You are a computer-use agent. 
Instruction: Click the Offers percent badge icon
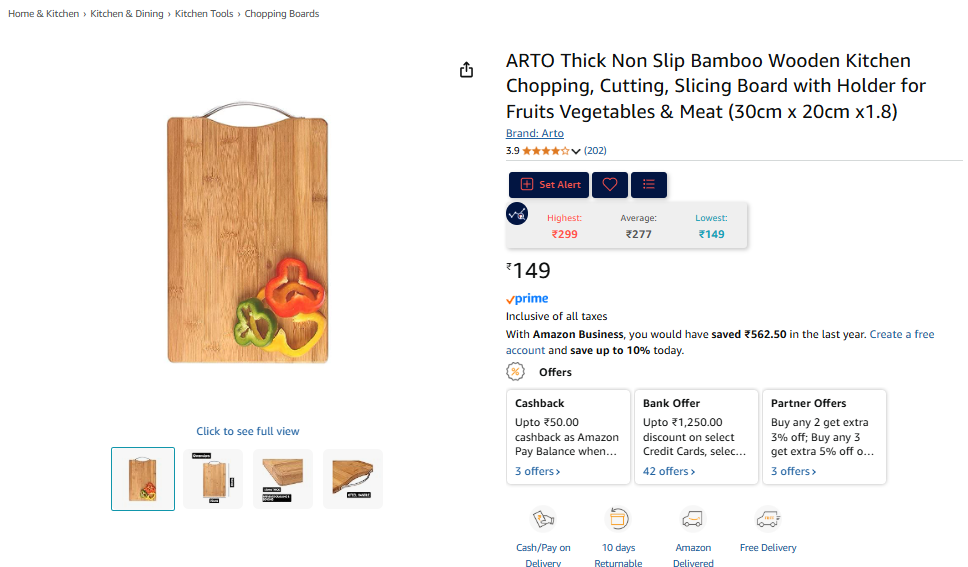click(515, 372)
